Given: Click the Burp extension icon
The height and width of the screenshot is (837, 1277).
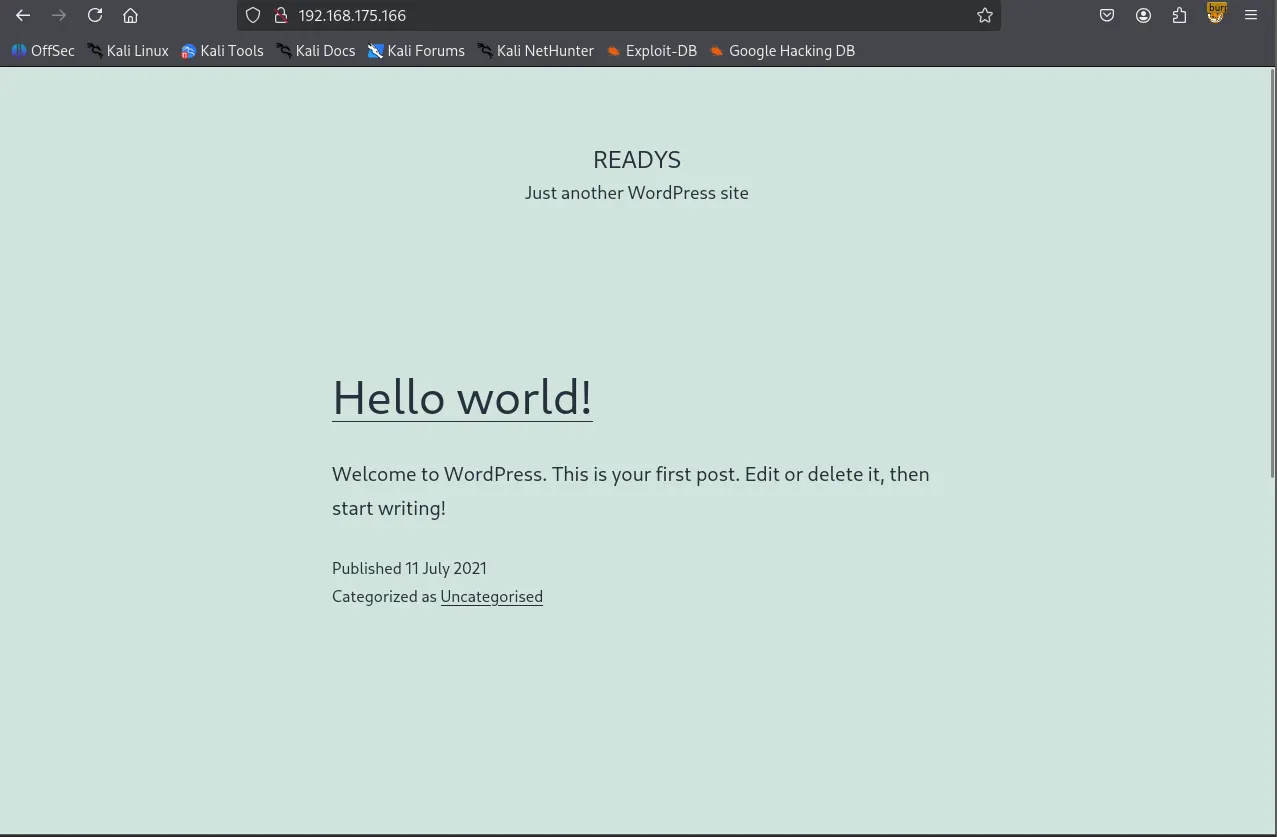Looking at the screenshot, I should [1216, 14].
